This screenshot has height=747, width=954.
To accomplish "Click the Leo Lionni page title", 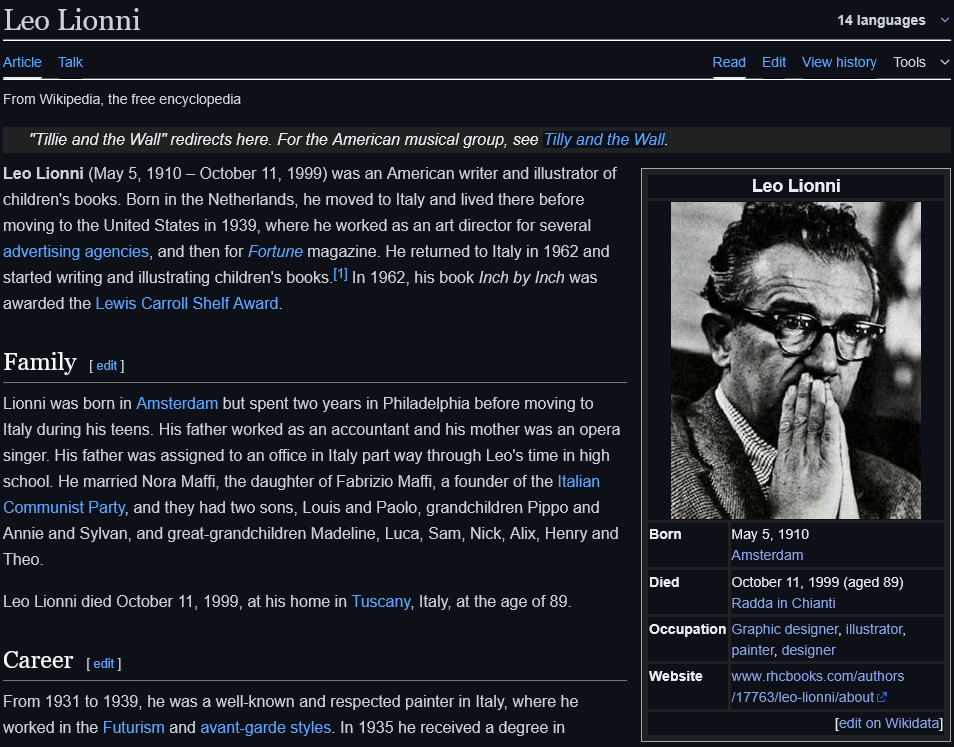I will (72, 20).
